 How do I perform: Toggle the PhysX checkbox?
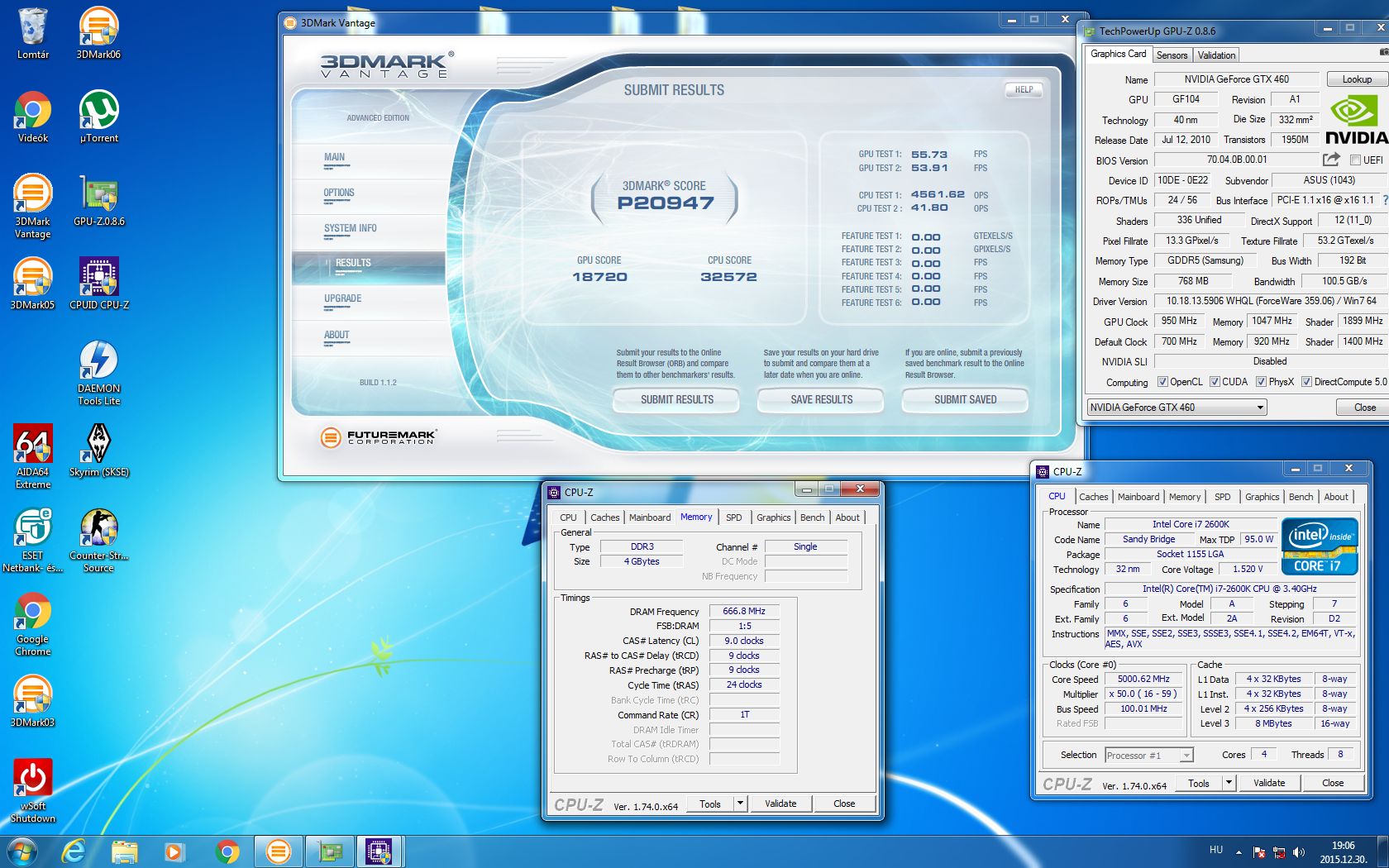click(x=1261, y=382)
